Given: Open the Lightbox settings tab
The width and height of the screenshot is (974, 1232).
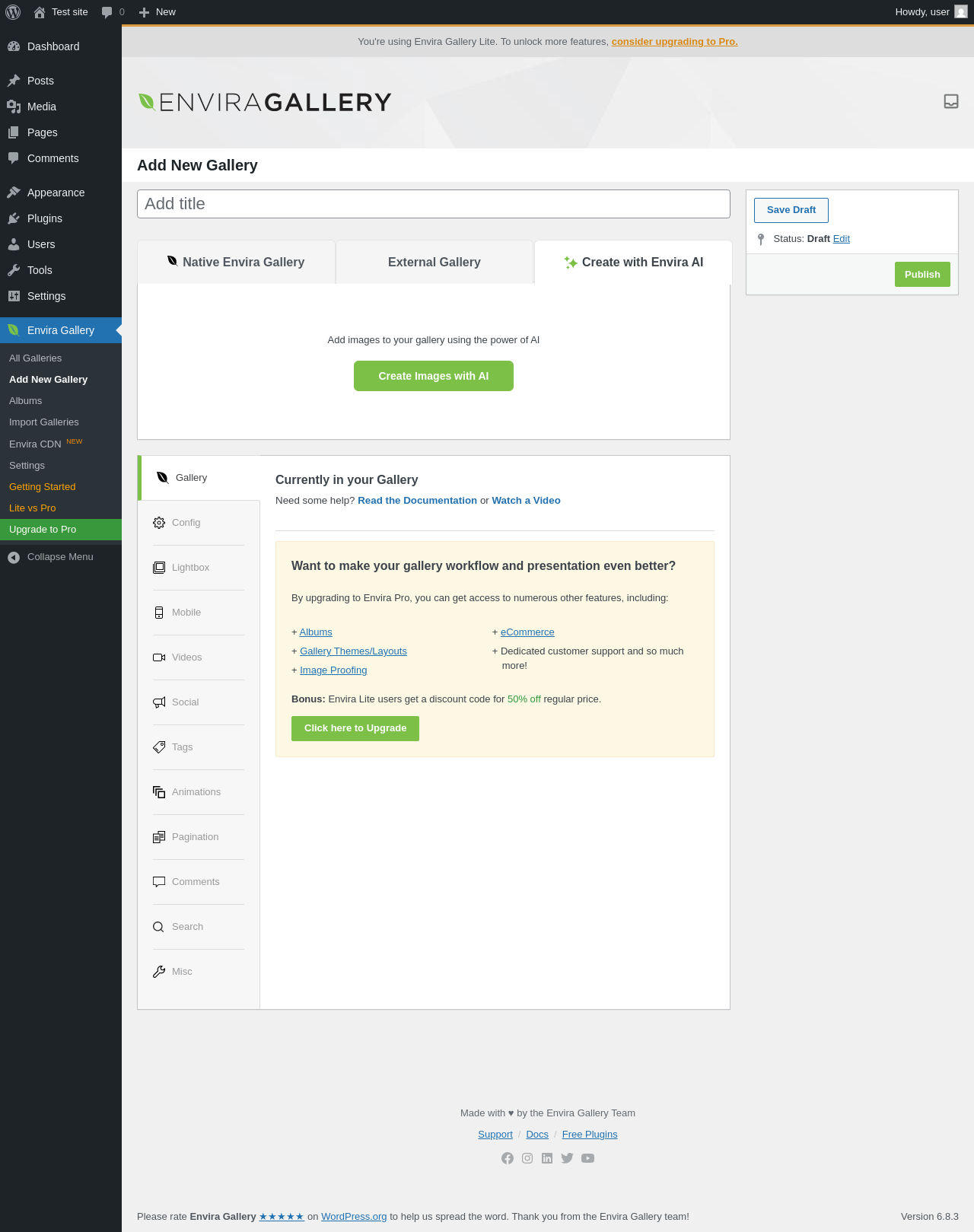Looking at the screenshot, I should (190, 568).
